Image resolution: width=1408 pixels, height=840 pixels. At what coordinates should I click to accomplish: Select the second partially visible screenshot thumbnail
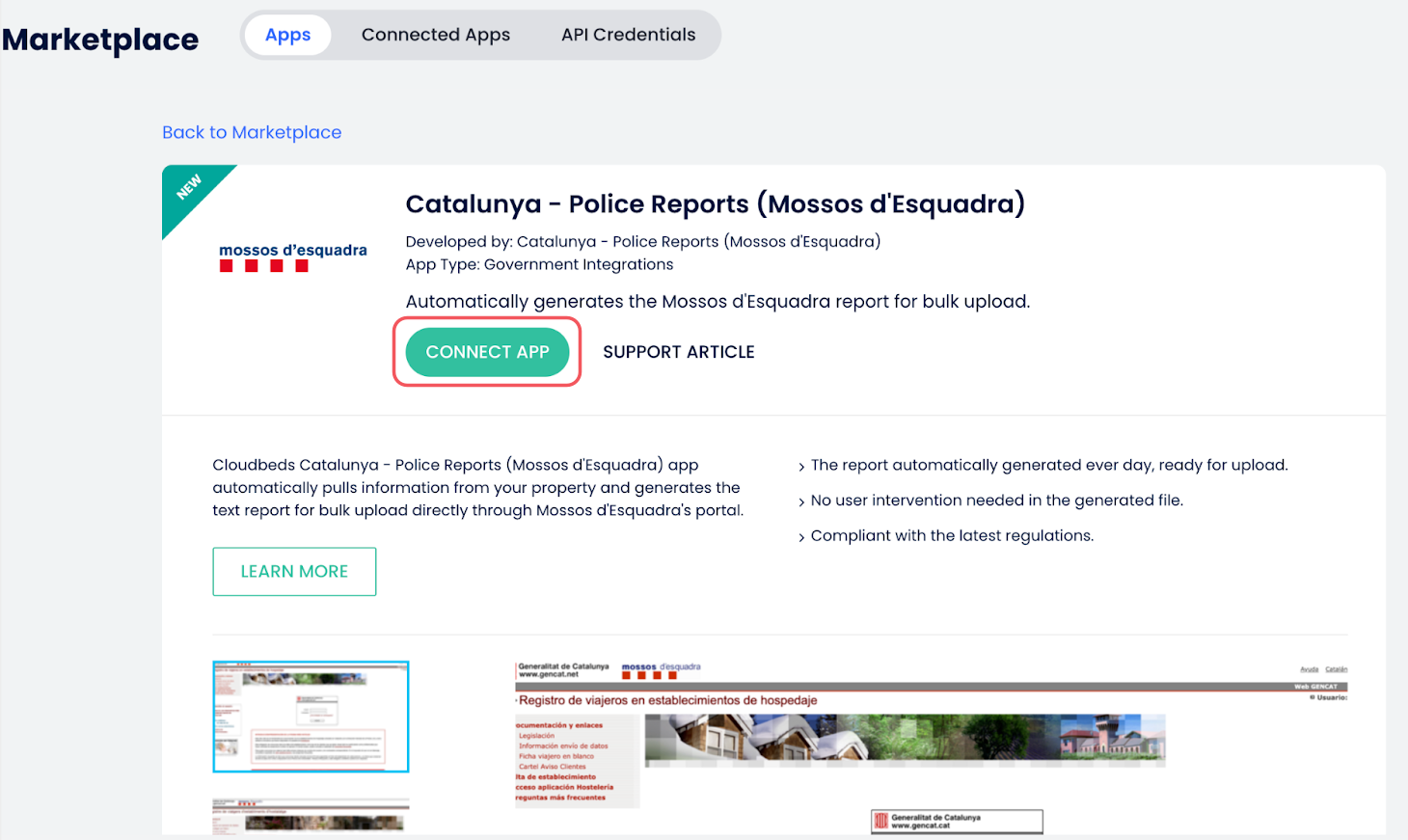[x=311, y=816]
